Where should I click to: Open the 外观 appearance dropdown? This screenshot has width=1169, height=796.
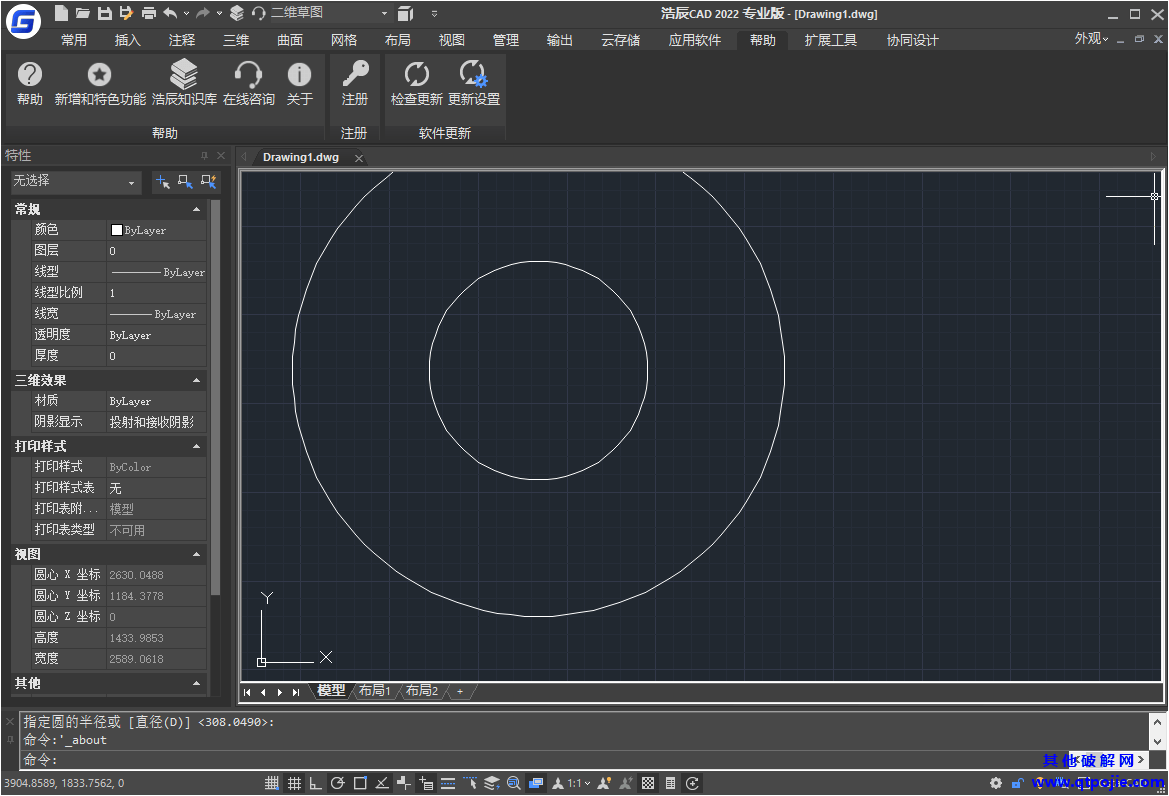point(1091,39)
